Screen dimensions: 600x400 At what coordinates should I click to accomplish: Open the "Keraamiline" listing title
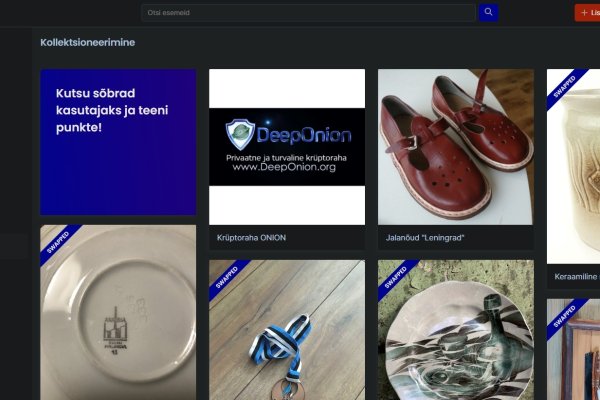(576, 276)
